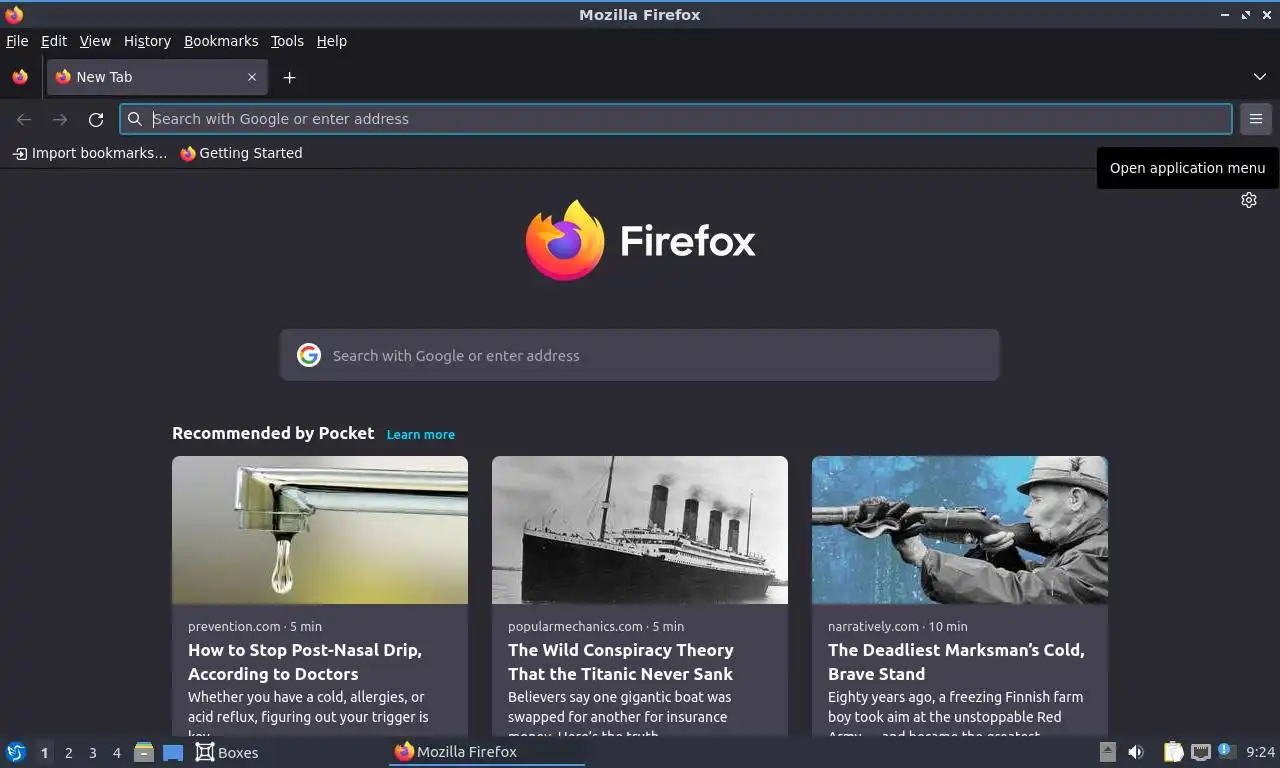Open Firefox View pinned icon in tab strip

[20, 77]
